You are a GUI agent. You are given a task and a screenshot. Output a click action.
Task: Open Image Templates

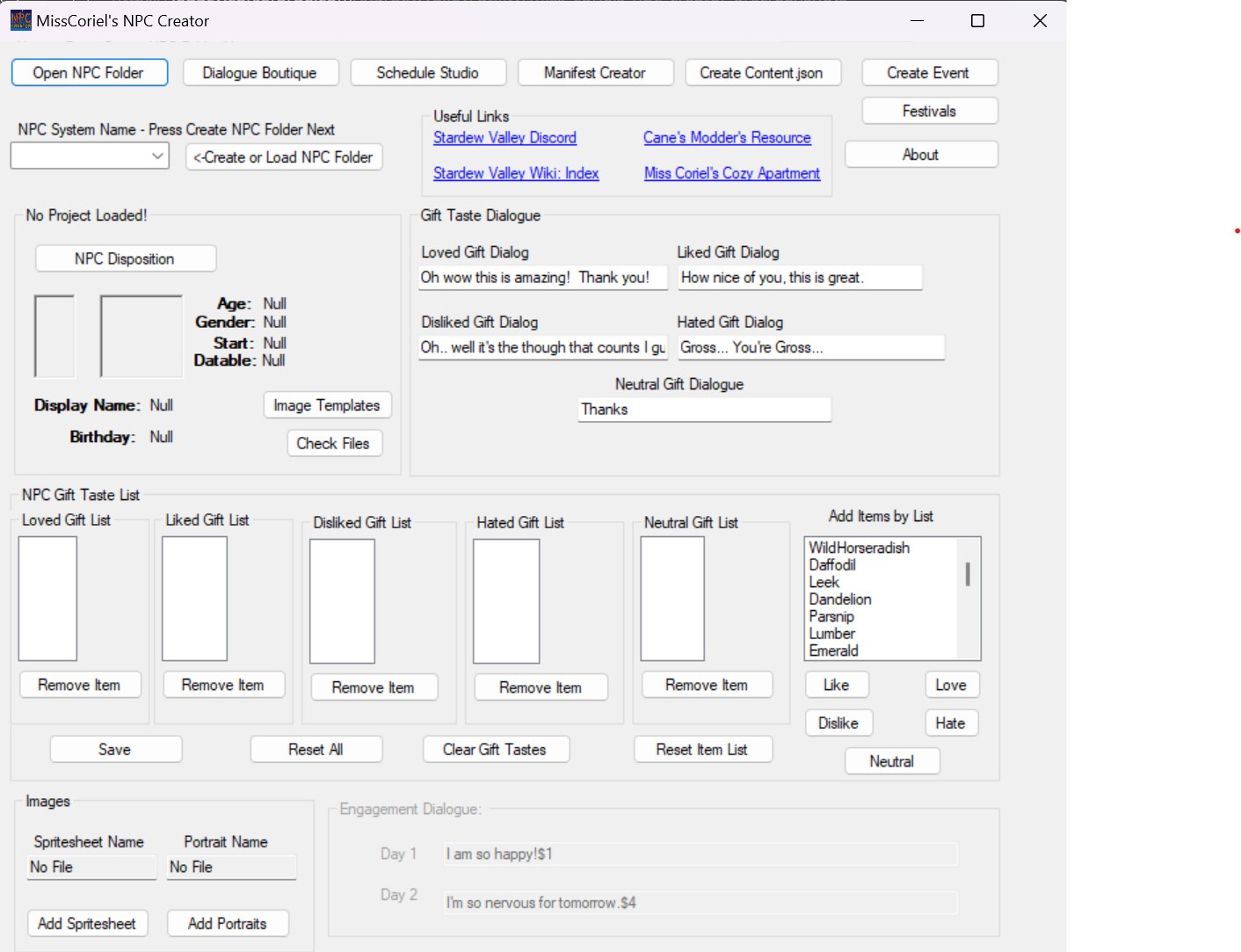coord(328,405)
